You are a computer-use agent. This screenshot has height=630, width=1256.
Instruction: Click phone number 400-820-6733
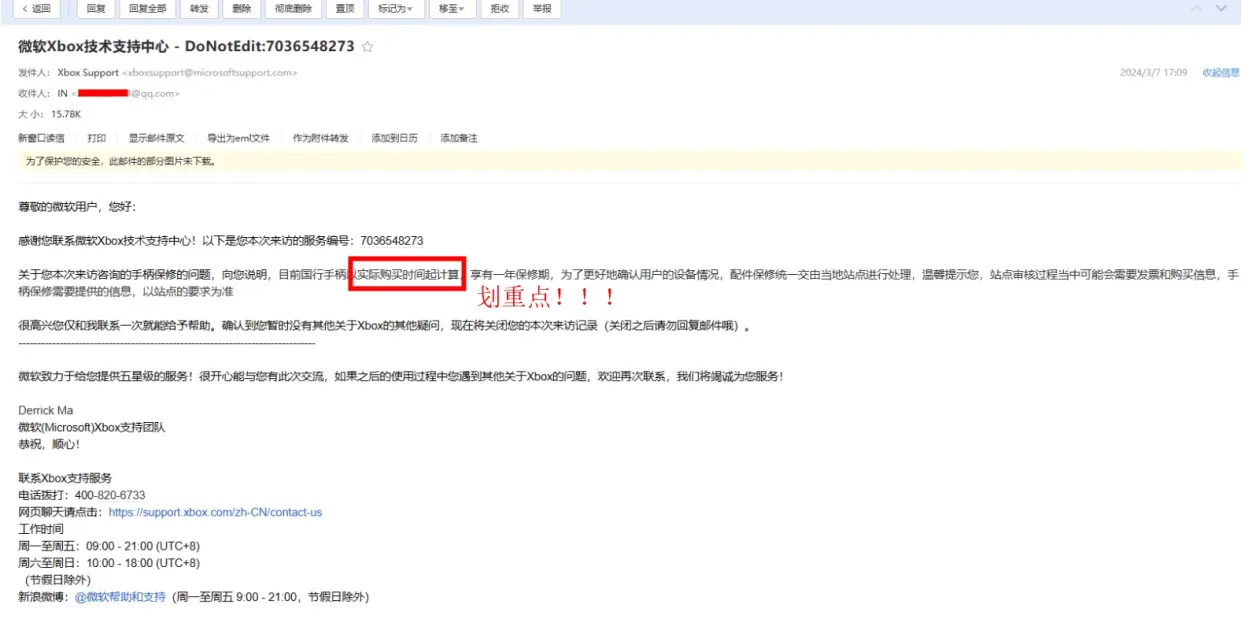(110, 495)
